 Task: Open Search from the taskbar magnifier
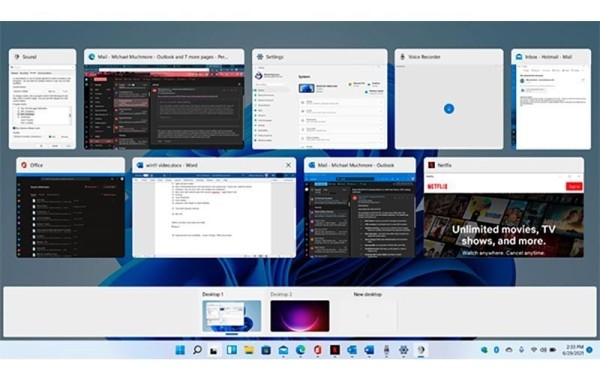coord(197,350)
